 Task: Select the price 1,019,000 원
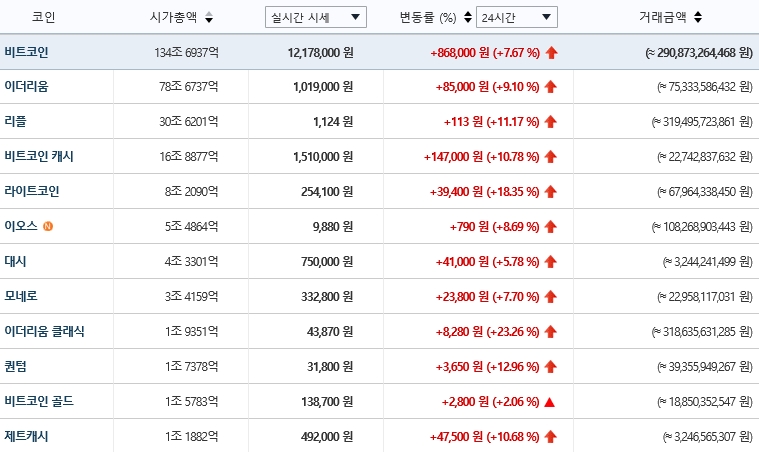[x=323, y=87]
